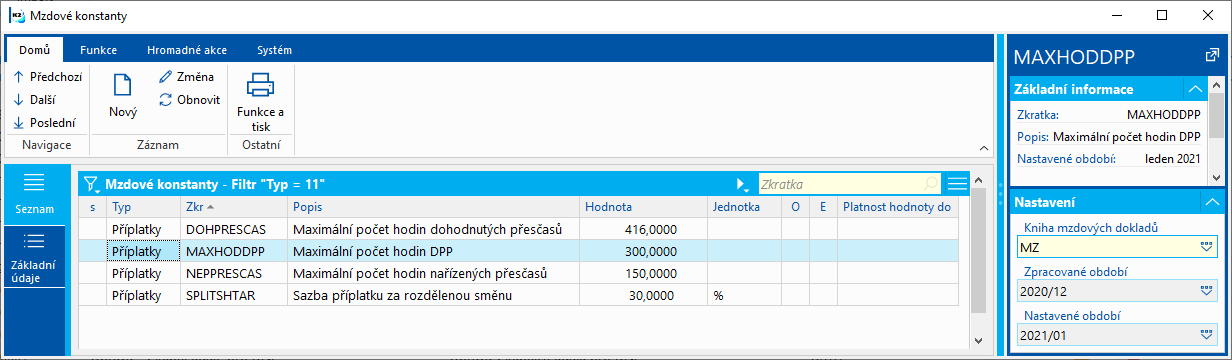Screen dimensions: 1232x360
Task: Click the Nastavené období value leden 2021
Action: tap(1172, 158)
